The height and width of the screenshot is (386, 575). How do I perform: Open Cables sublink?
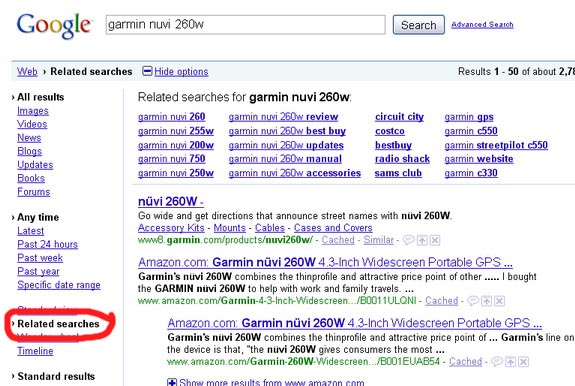coord(270,228)
